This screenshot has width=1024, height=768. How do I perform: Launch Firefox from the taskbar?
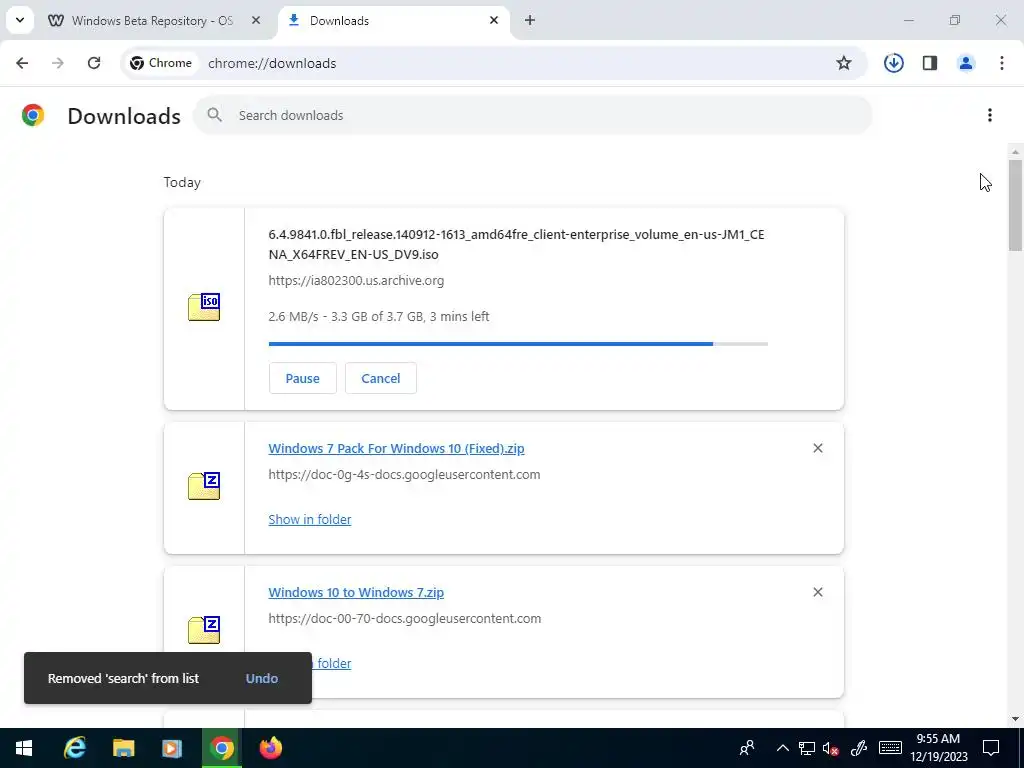(x=270, y=748)
